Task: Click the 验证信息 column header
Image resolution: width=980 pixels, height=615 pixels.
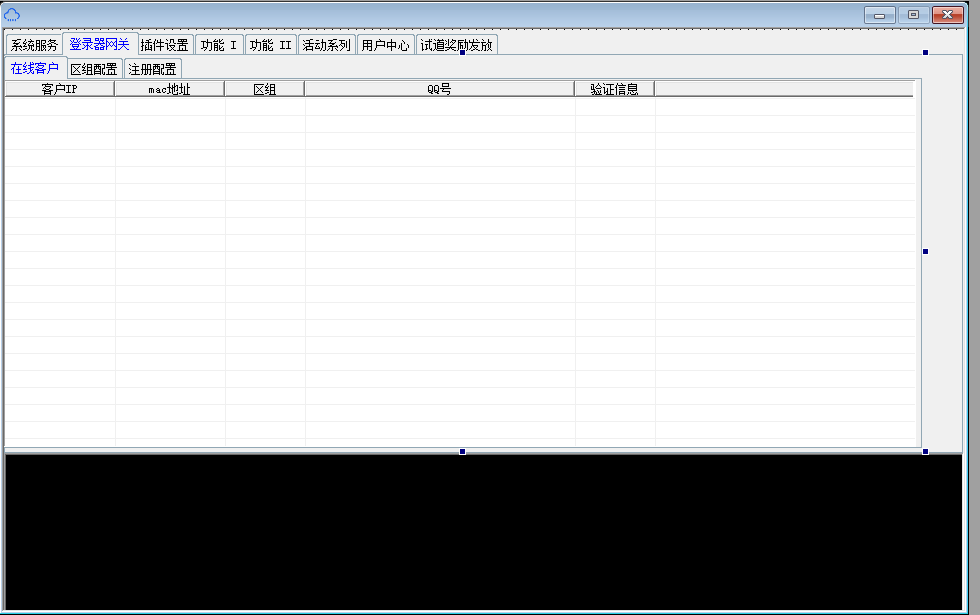Action: click(614, 89)
